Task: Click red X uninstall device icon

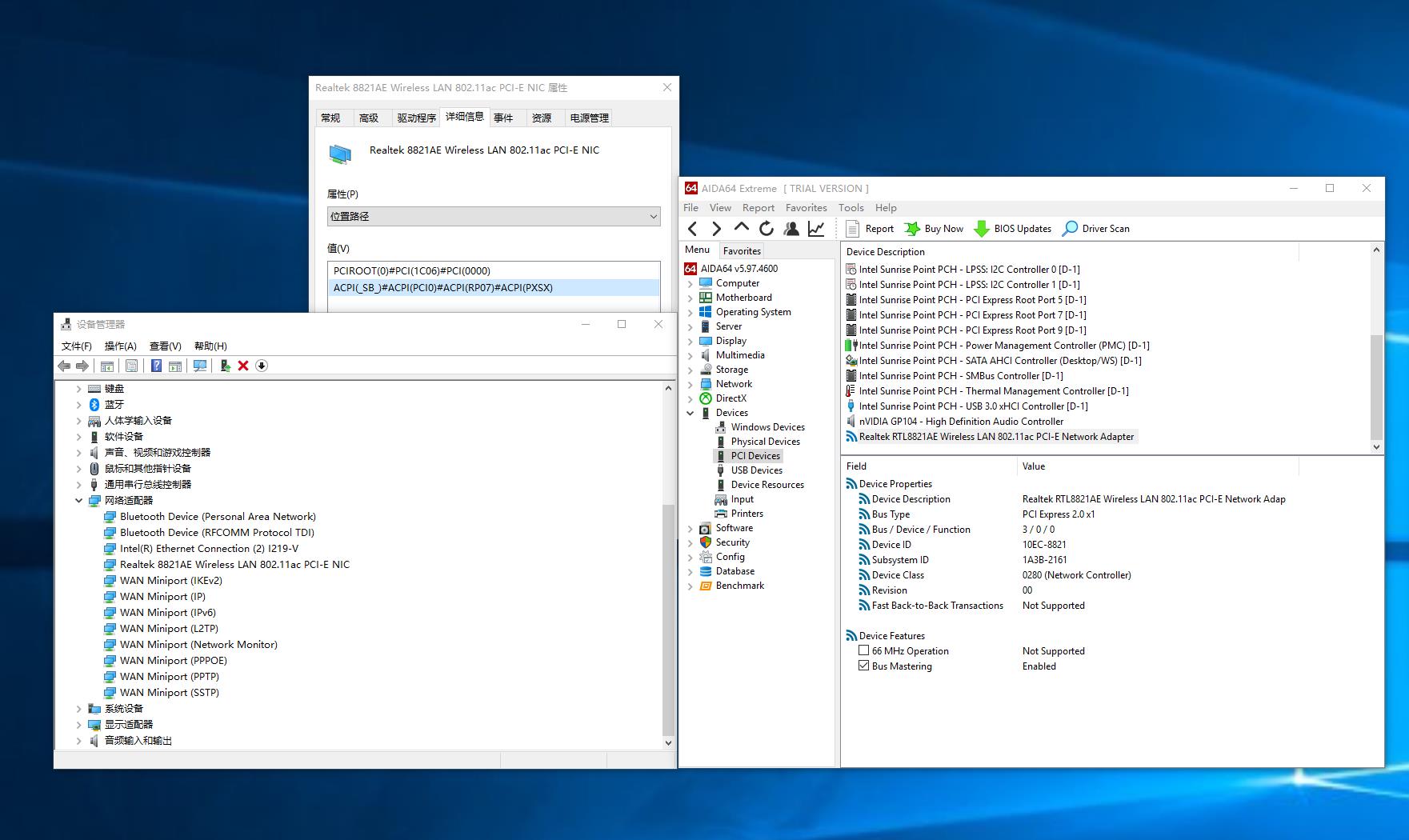Action: pos(243,366)
